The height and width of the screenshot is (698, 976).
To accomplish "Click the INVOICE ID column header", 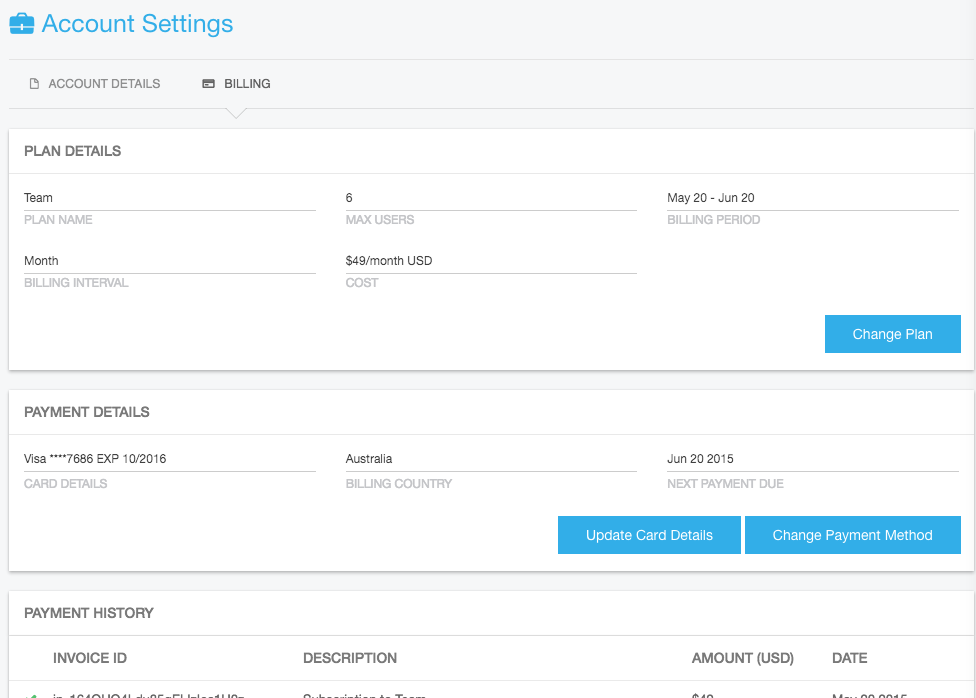I will point(90,658).
